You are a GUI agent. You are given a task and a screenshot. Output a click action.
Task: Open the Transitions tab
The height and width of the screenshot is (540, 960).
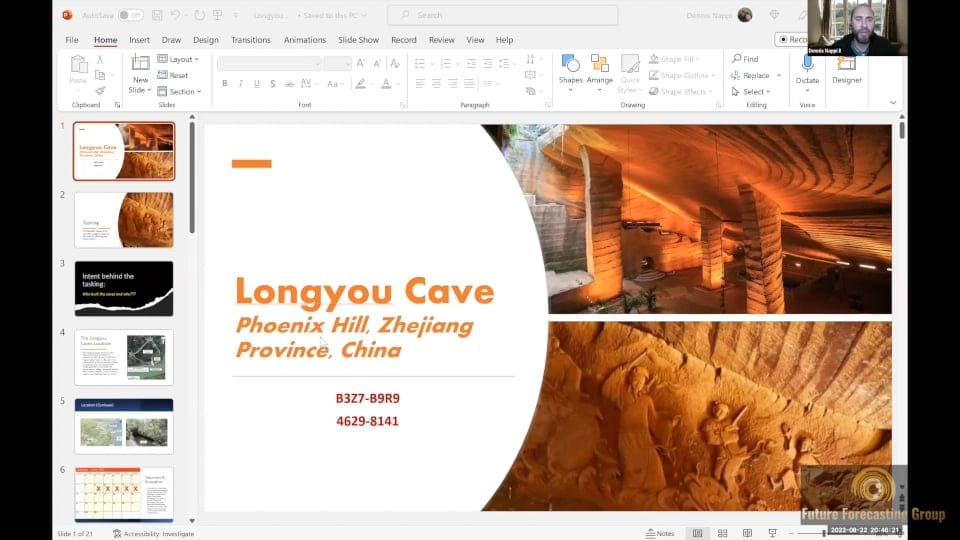coord(250,40)
